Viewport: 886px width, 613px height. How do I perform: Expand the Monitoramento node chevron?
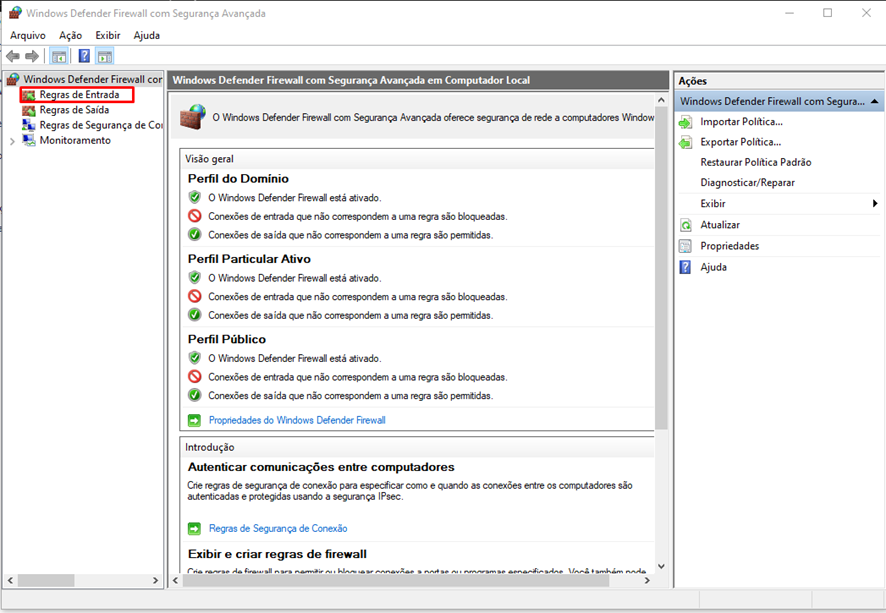tap(12, 141)
